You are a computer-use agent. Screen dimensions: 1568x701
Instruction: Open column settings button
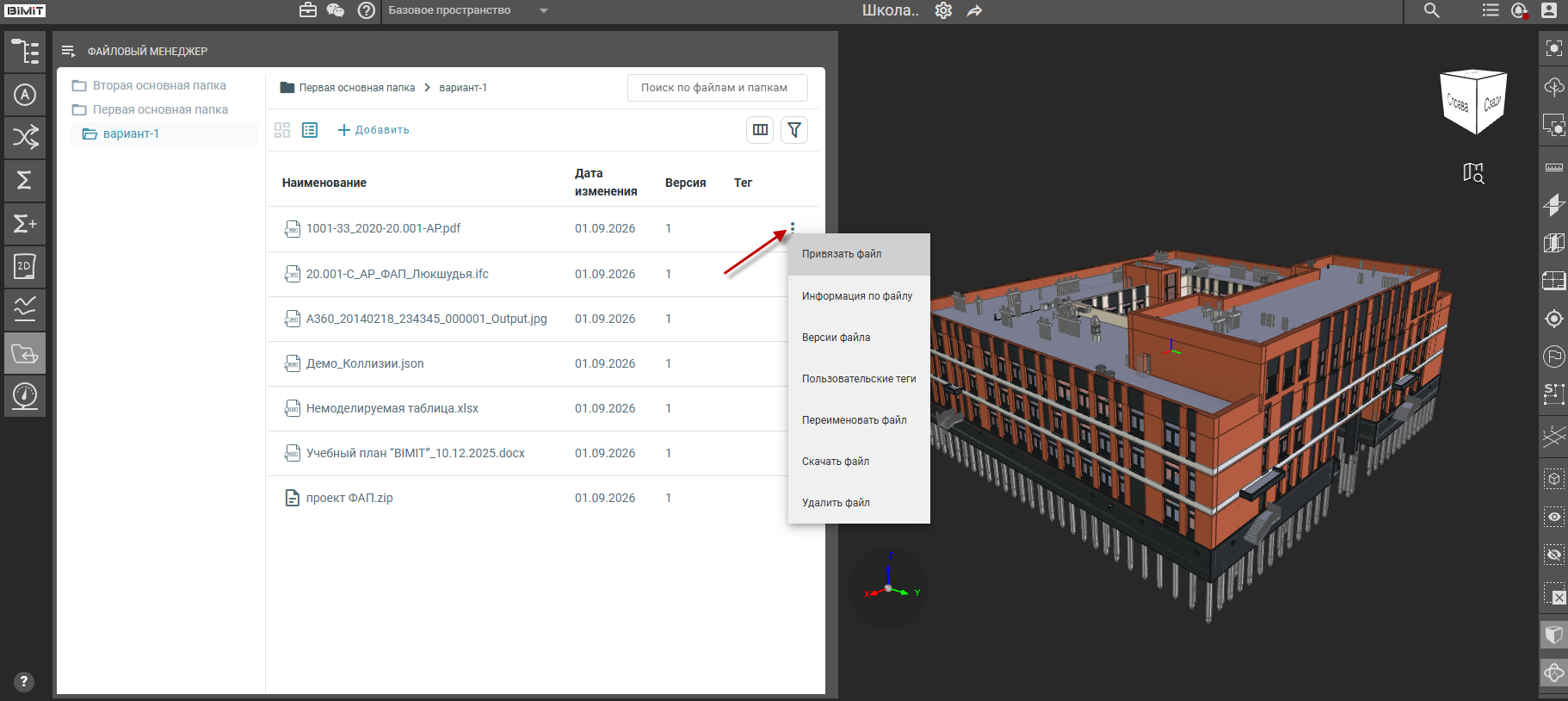point(760,130)
